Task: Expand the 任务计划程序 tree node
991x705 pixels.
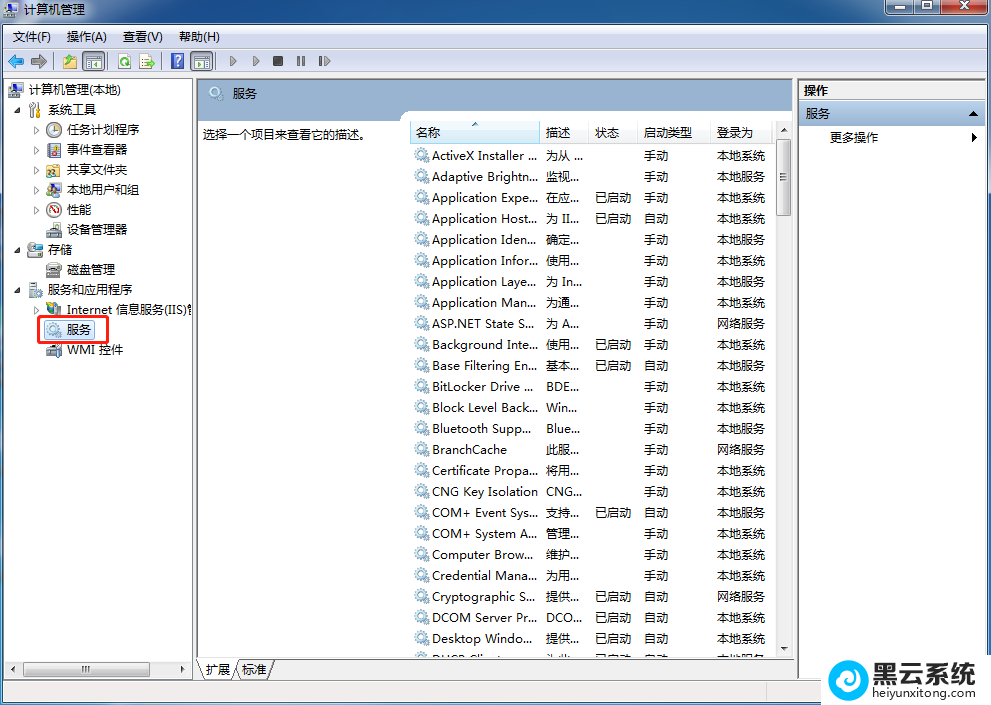Action: click(x=37, y=130)
